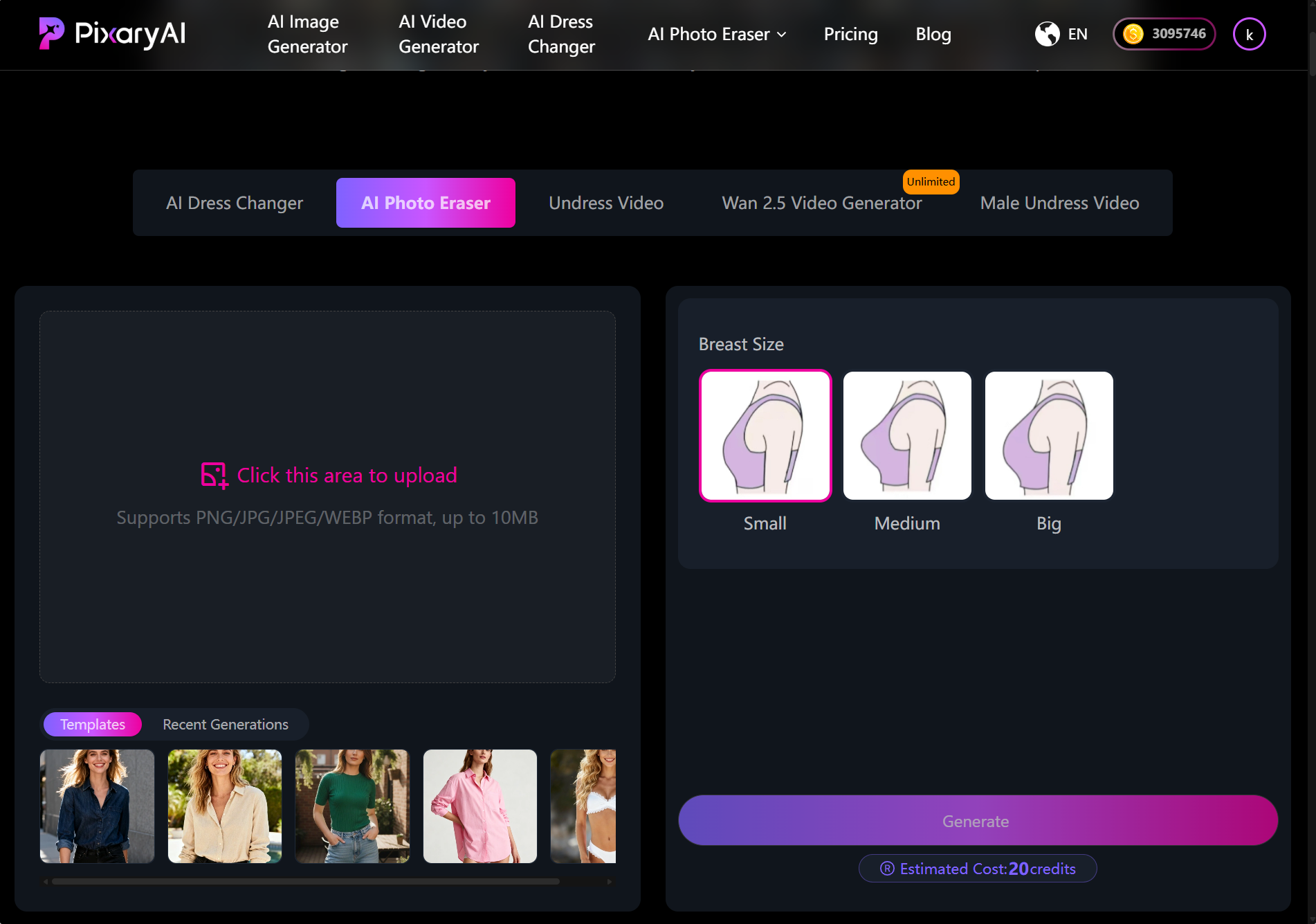
Task: Click the templates horizontal scrollbar
Action: (x=305, y=882)
